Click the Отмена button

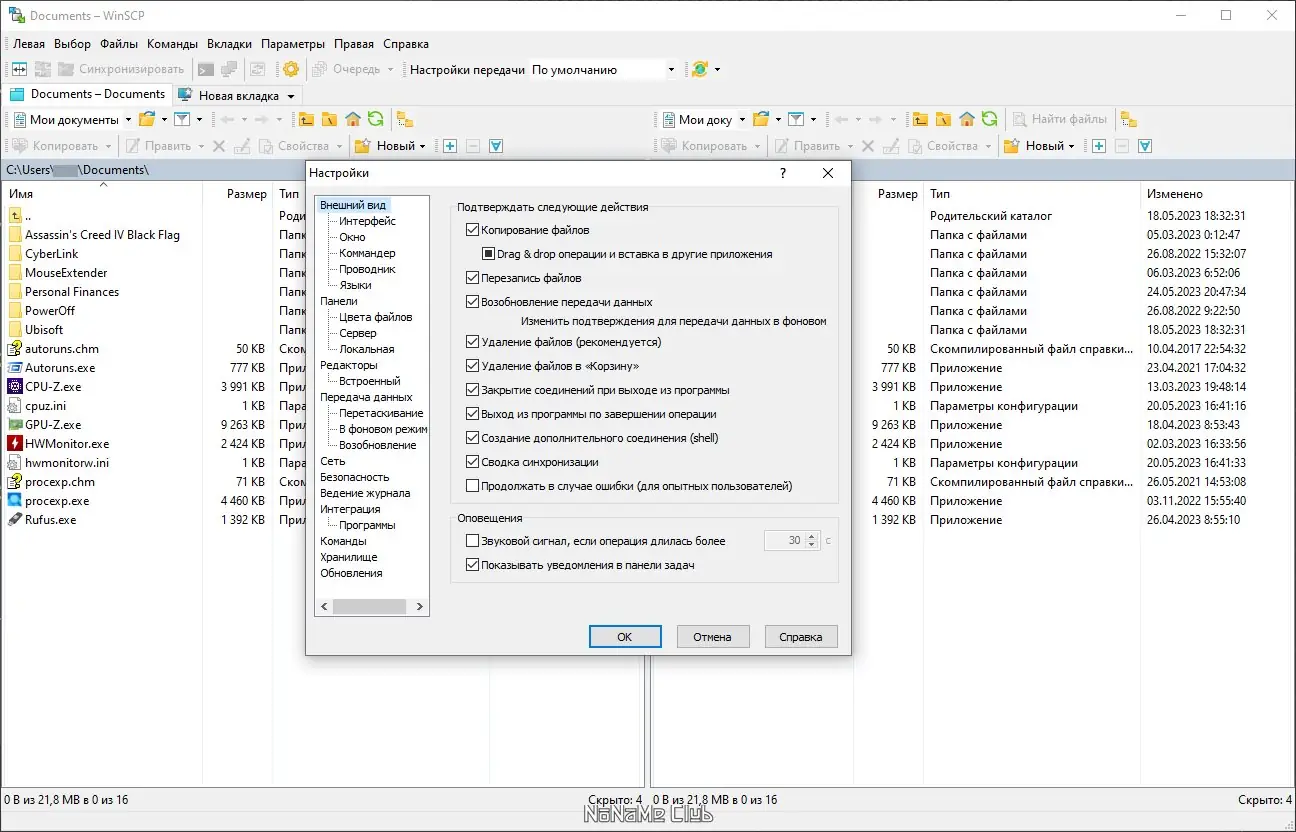713,636
